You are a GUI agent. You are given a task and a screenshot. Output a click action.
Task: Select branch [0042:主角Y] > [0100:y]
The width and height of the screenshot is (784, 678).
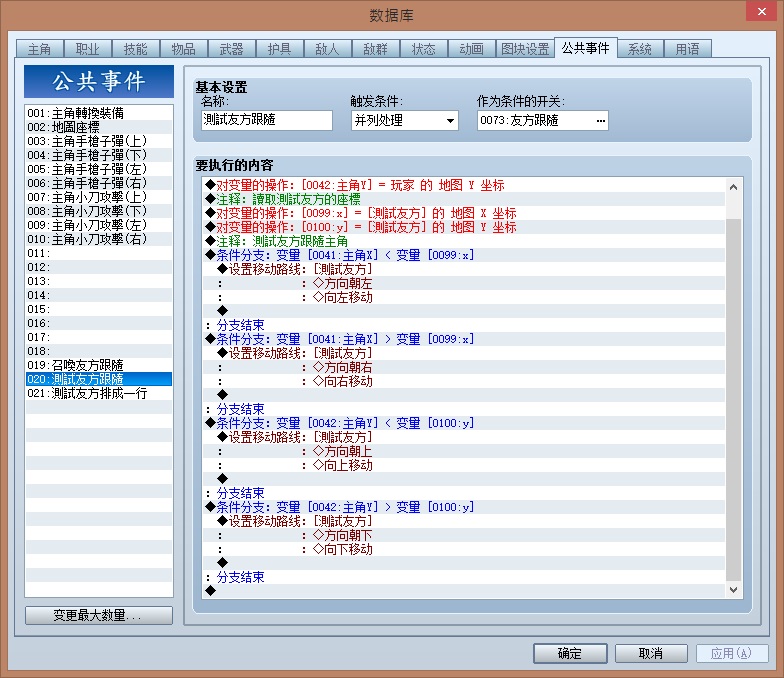pos(464,507)
